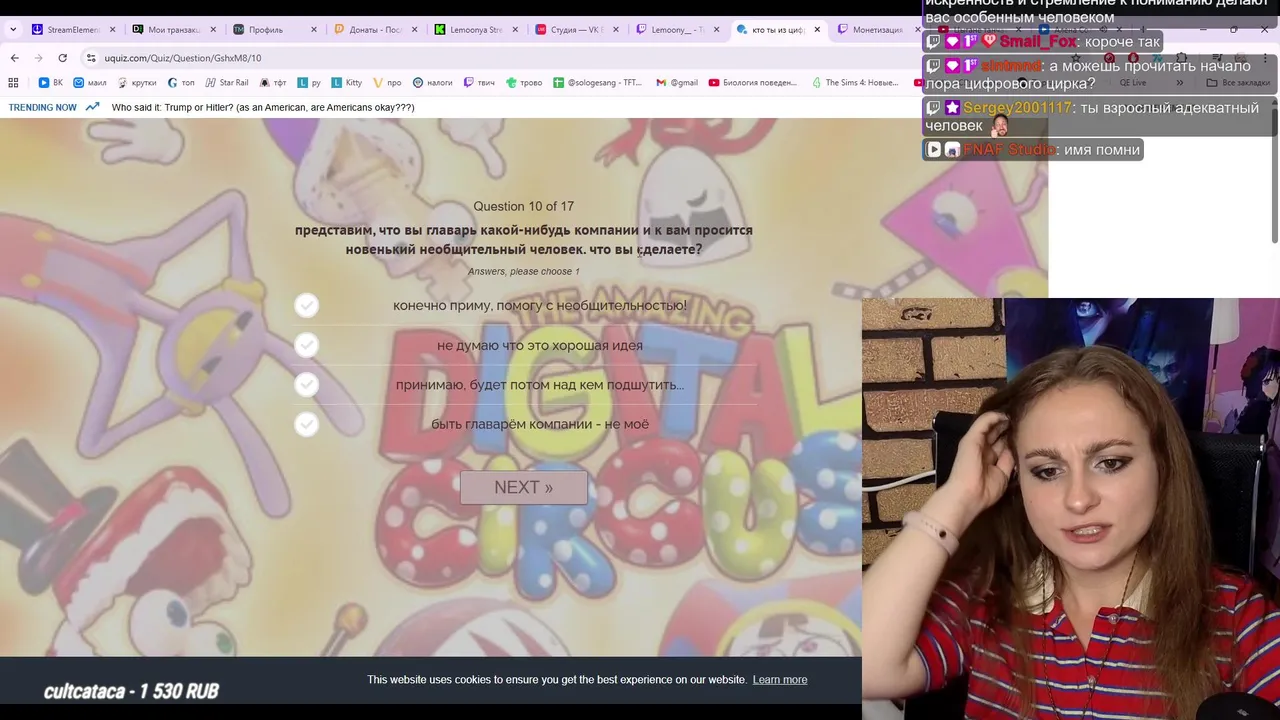Click the NEXT button

coord(523,487)
